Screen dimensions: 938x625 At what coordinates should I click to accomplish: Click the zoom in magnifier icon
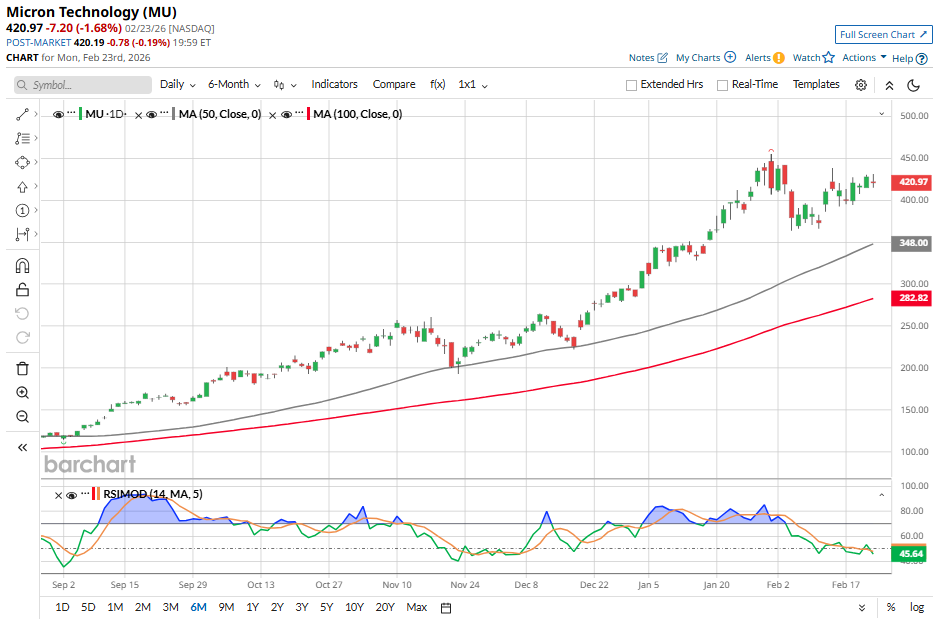point(22,393)
